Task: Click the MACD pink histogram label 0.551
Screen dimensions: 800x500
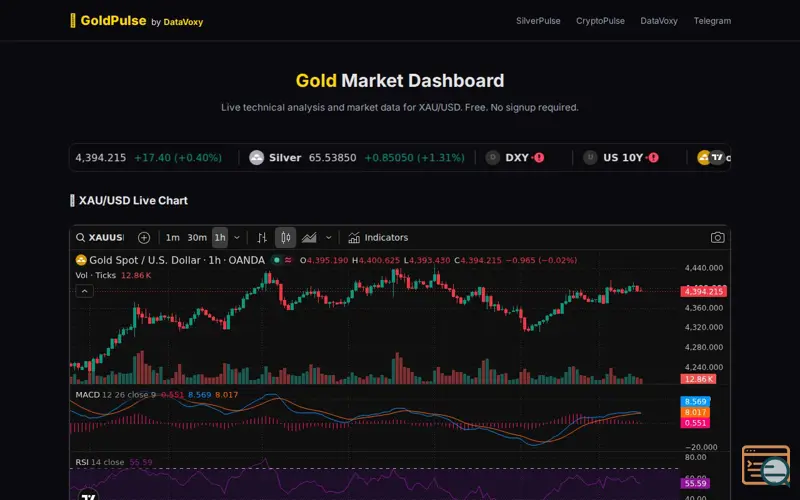Action: [x=695, y=423]
